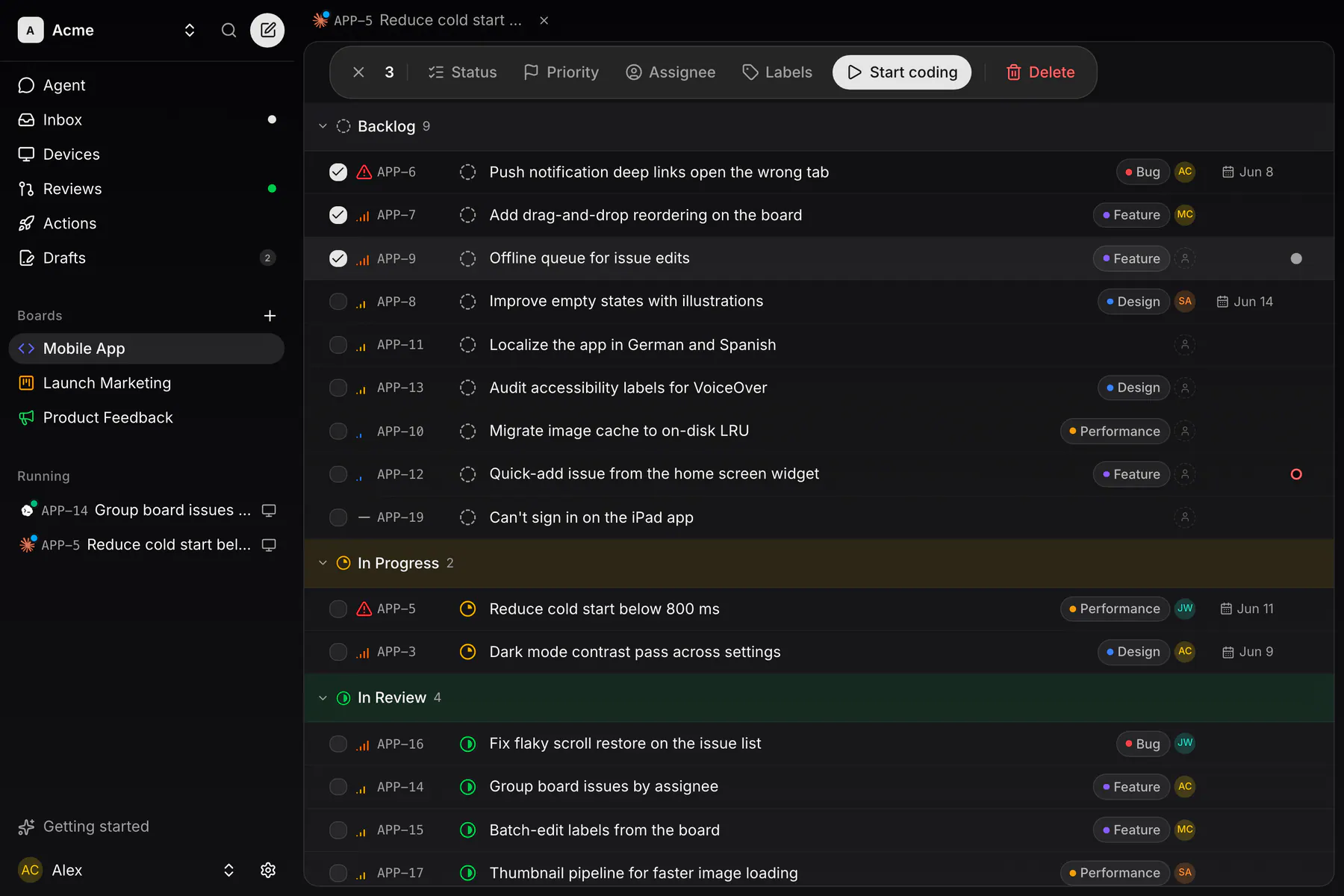Click the priority bars icon on APP-7
This screenshot has height=896, width=1344.
tap(363, 215)
